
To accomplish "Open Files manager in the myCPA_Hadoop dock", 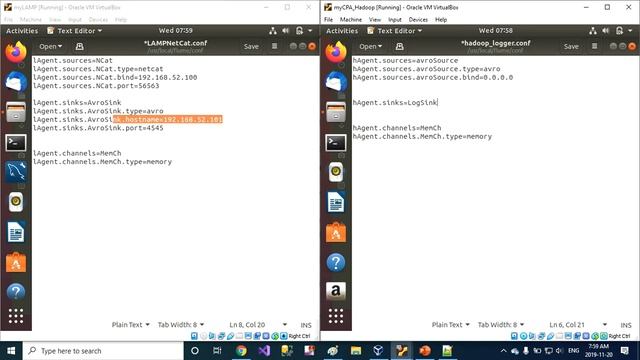I will click(x=336, y=112).
